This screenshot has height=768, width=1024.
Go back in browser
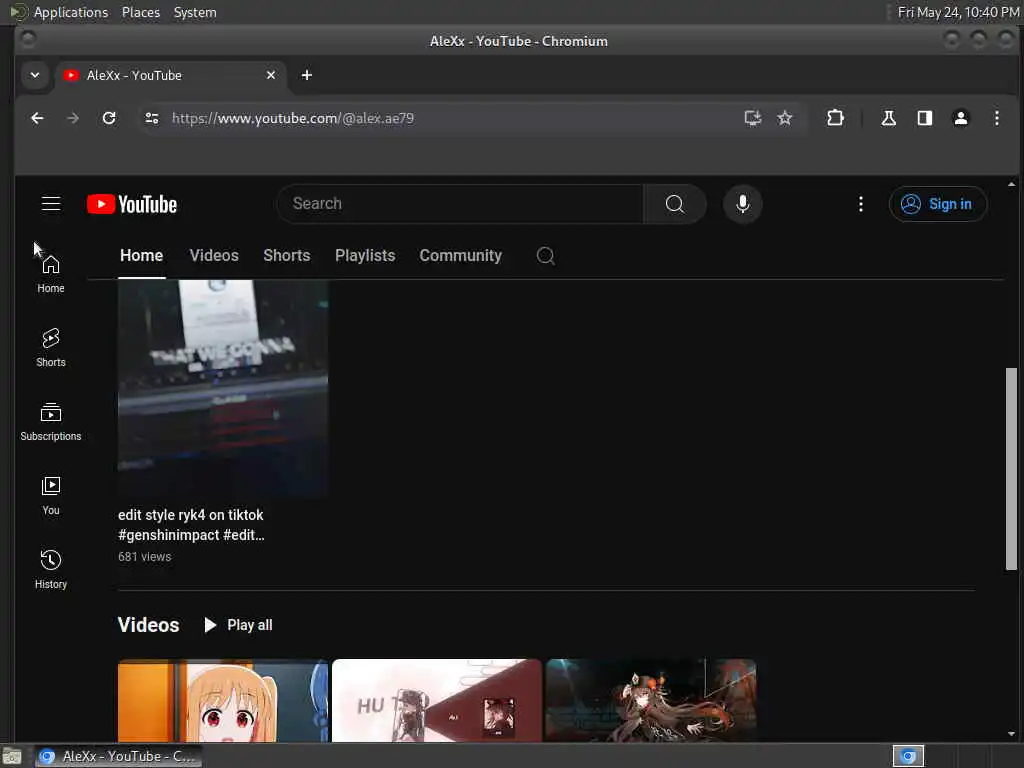pos(37,118)
